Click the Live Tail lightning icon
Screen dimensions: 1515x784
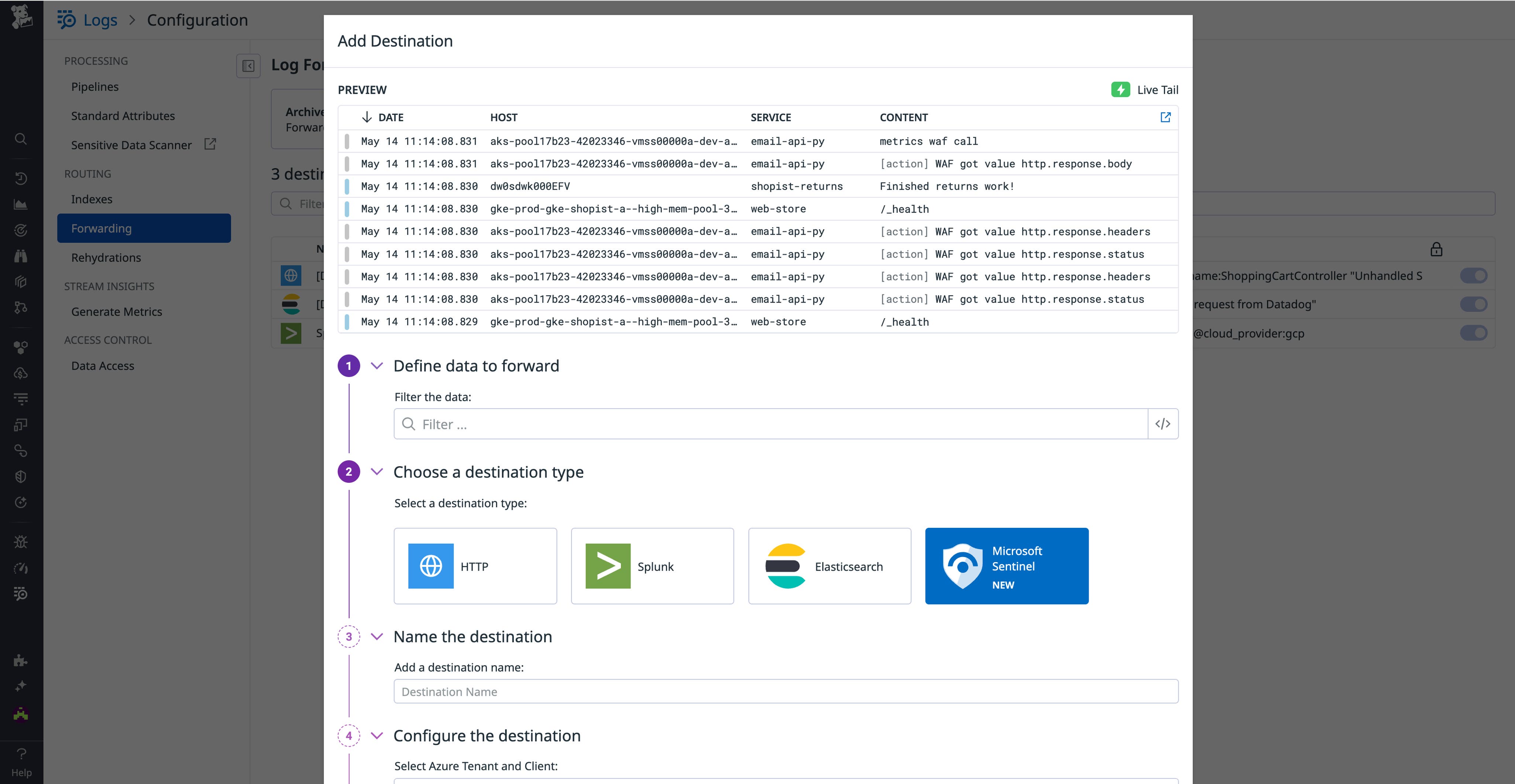coord(1120,89)
